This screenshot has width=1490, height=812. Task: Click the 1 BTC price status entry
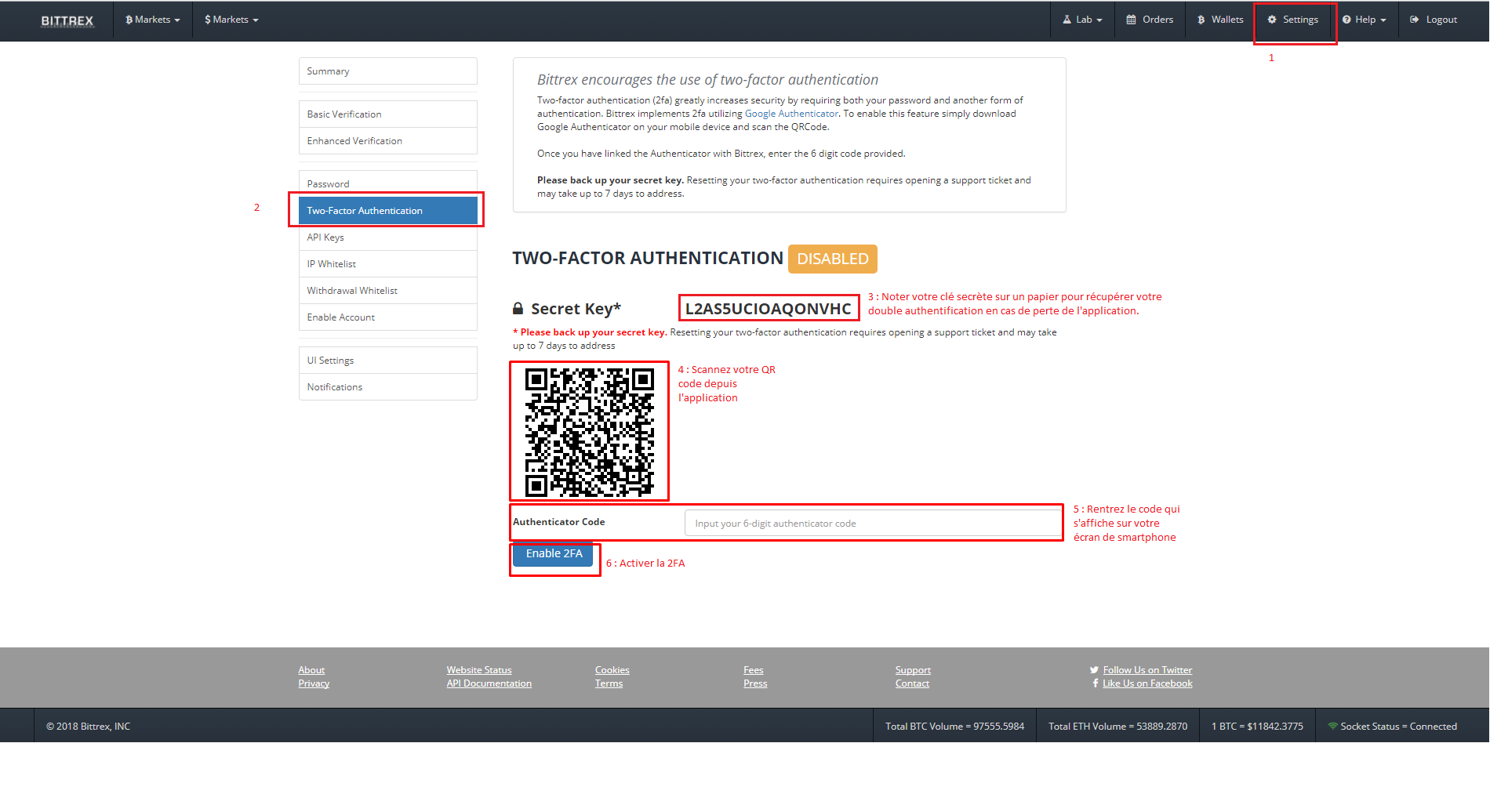pos(1257,727)
